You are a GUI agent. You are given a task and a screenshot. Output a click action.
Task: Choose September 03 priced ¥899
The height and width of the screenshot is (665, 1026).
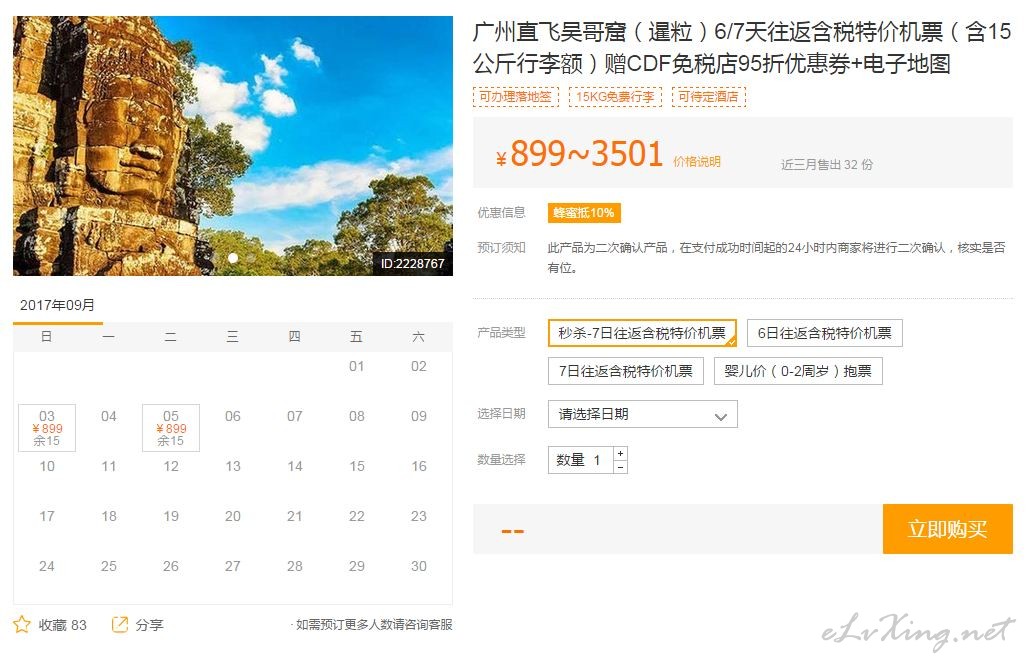pos(47,428)
